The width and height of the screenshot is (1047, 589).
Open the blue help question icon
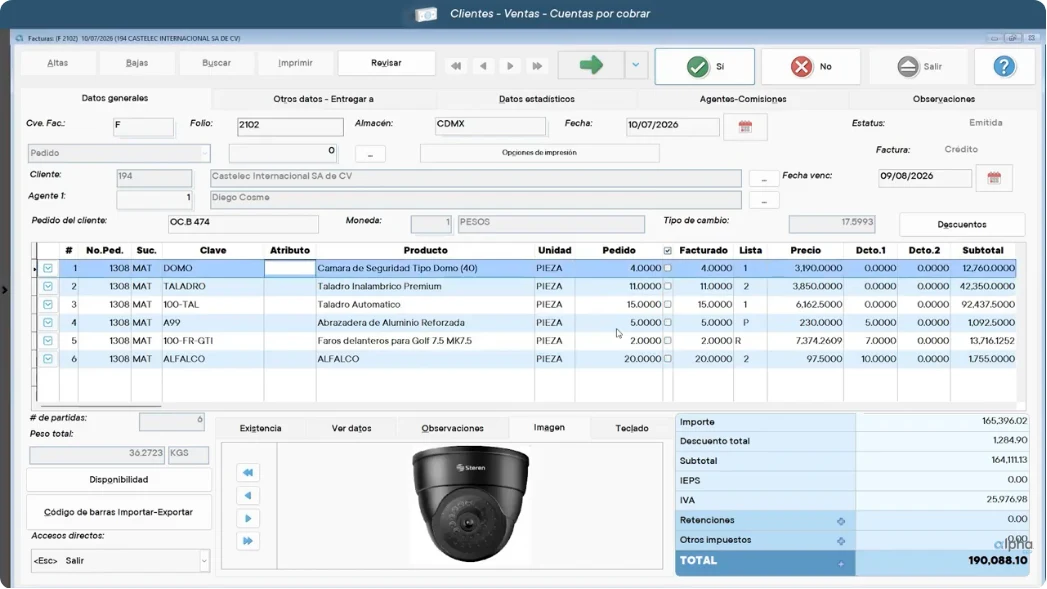(x=1004, y=66)
